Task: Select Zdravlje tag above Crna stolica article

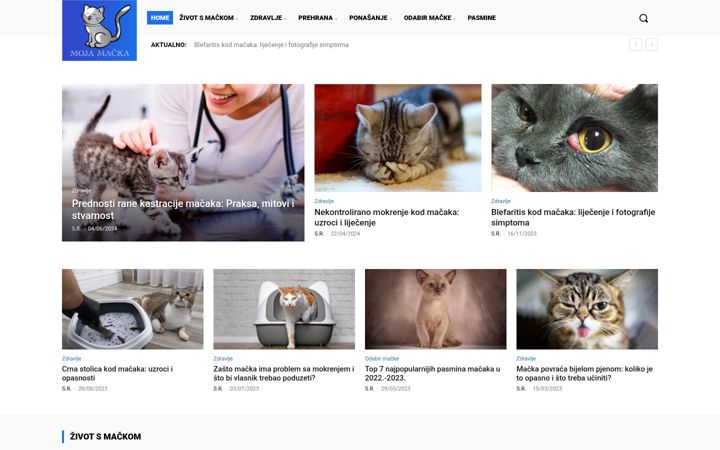Action: pos(72,359)
